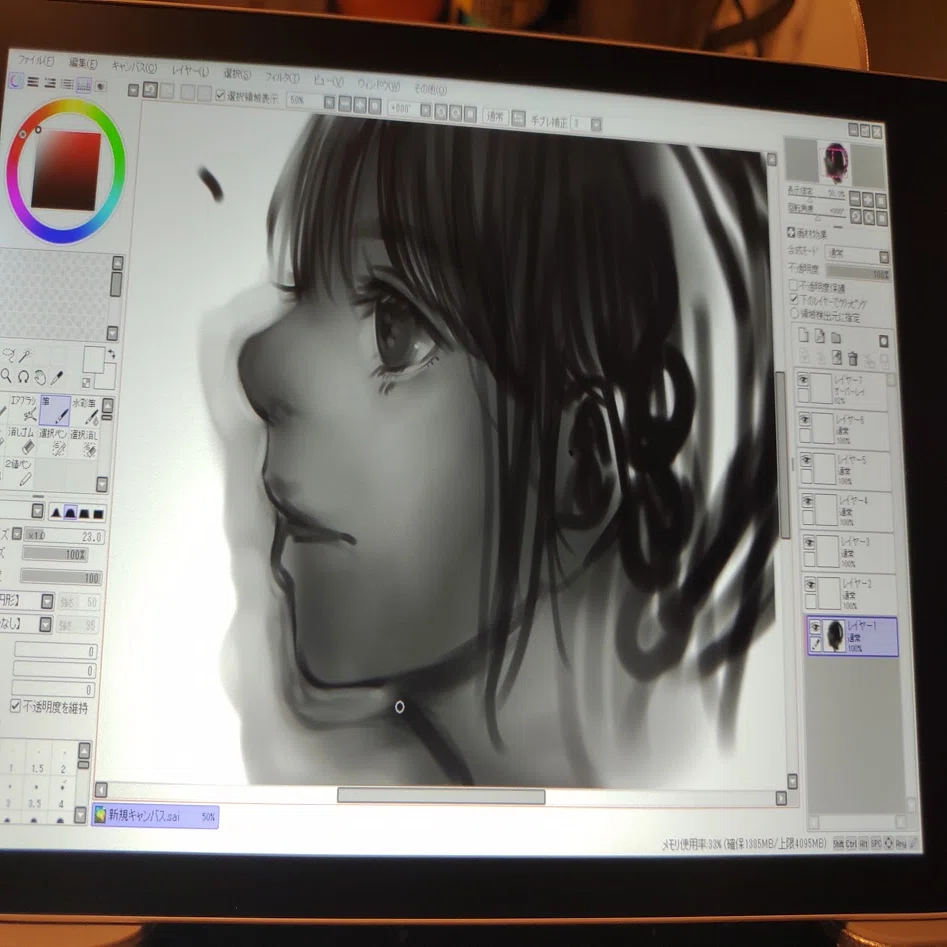Adjust the brush size 23.0 slider

pyautogui.click(x=65, y=536)
